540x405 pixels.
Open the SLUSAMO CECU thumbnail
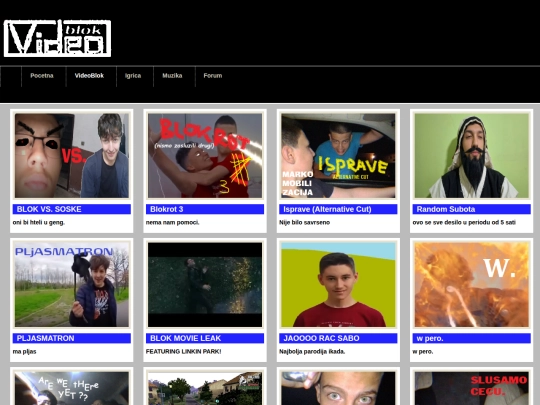(471, 388)
